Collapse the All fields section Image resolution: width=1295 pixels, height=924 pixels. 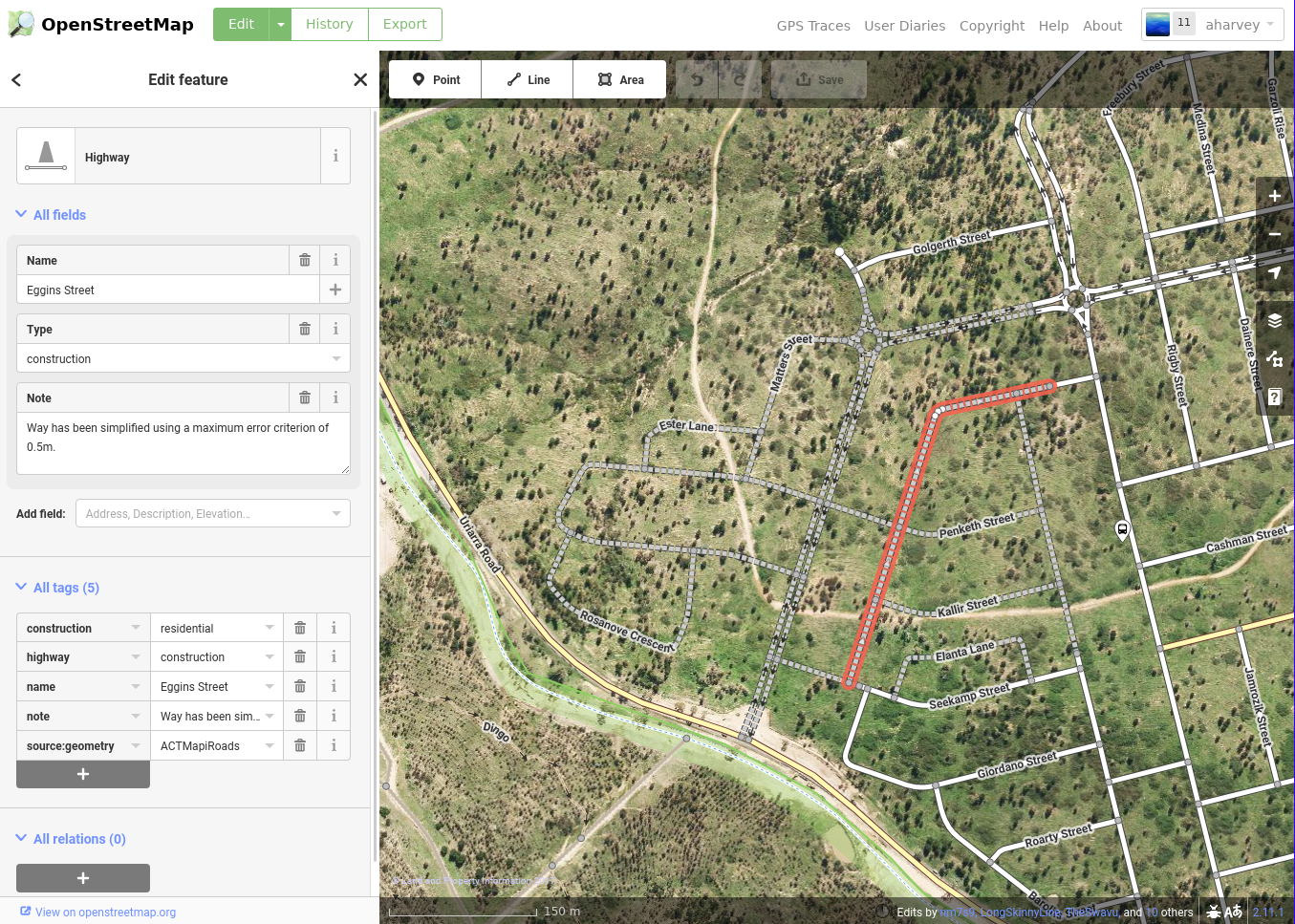click(x=52, y=215)
